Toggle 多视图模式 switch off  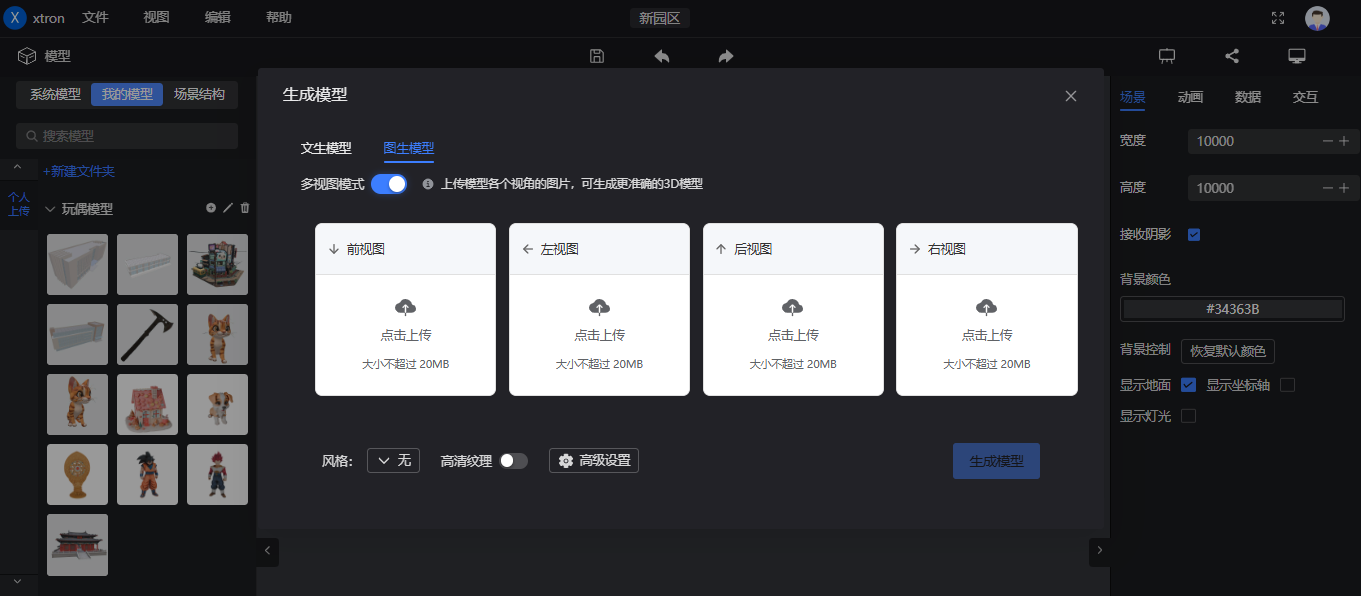pos(389,184)
